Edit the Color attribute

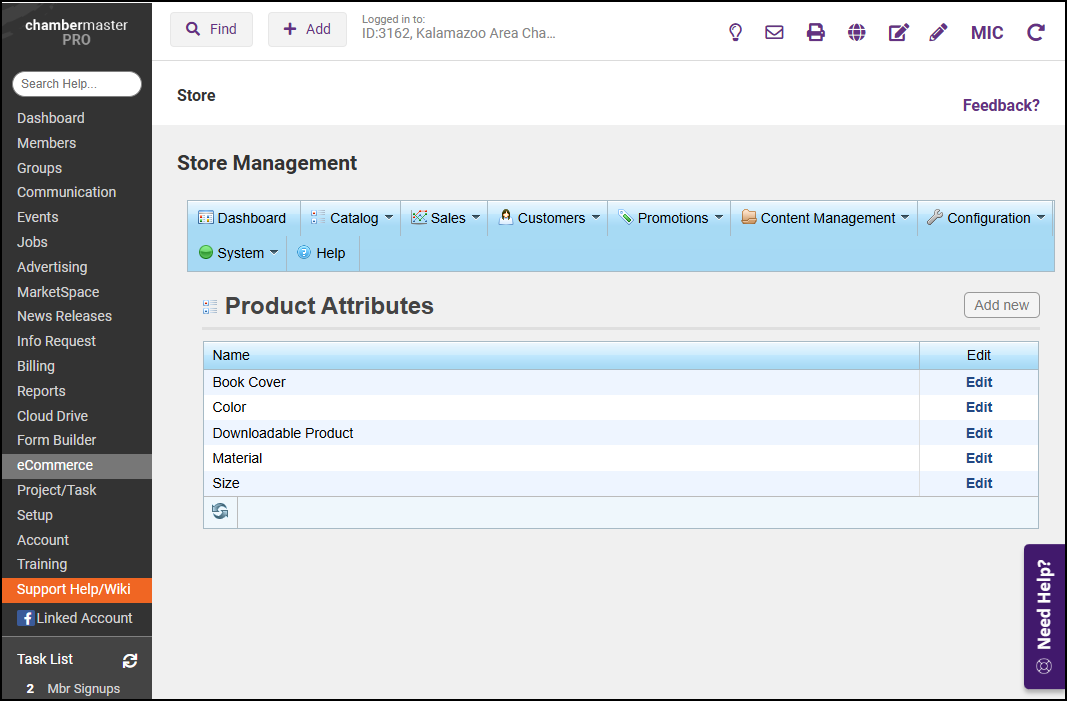(x=978, y=407)
